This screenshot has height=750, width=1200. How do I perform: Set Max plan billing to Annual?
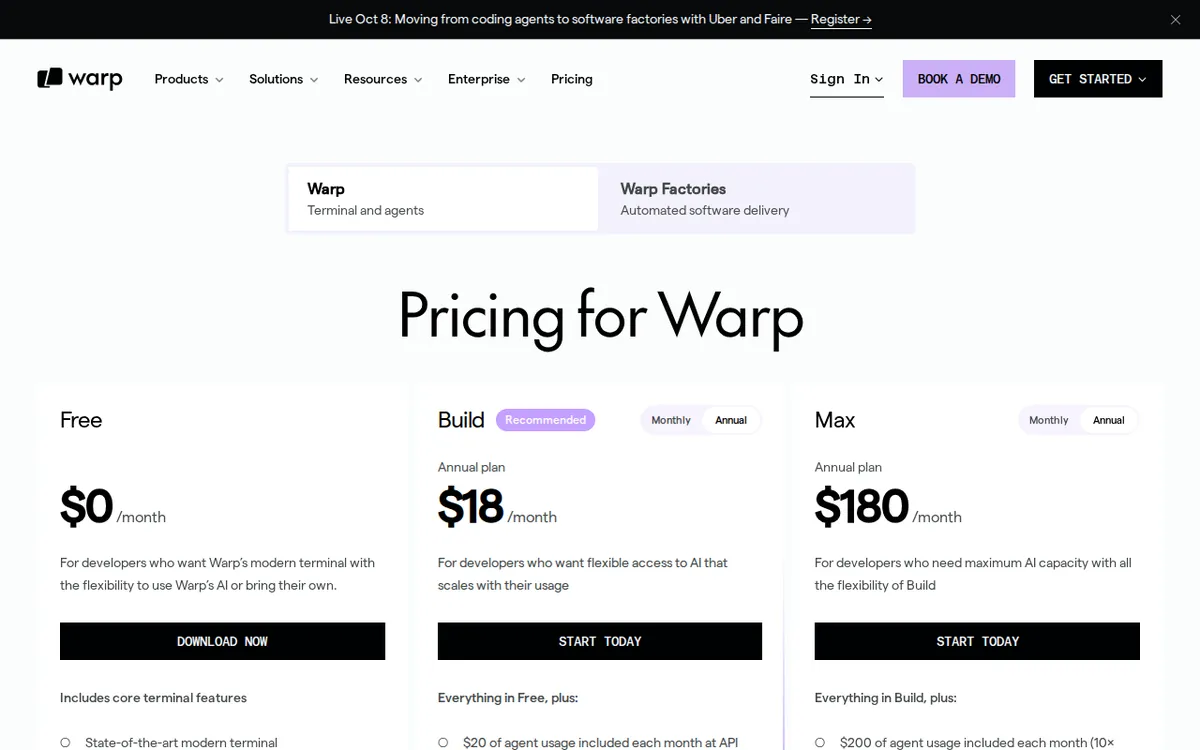[1109, 420]
